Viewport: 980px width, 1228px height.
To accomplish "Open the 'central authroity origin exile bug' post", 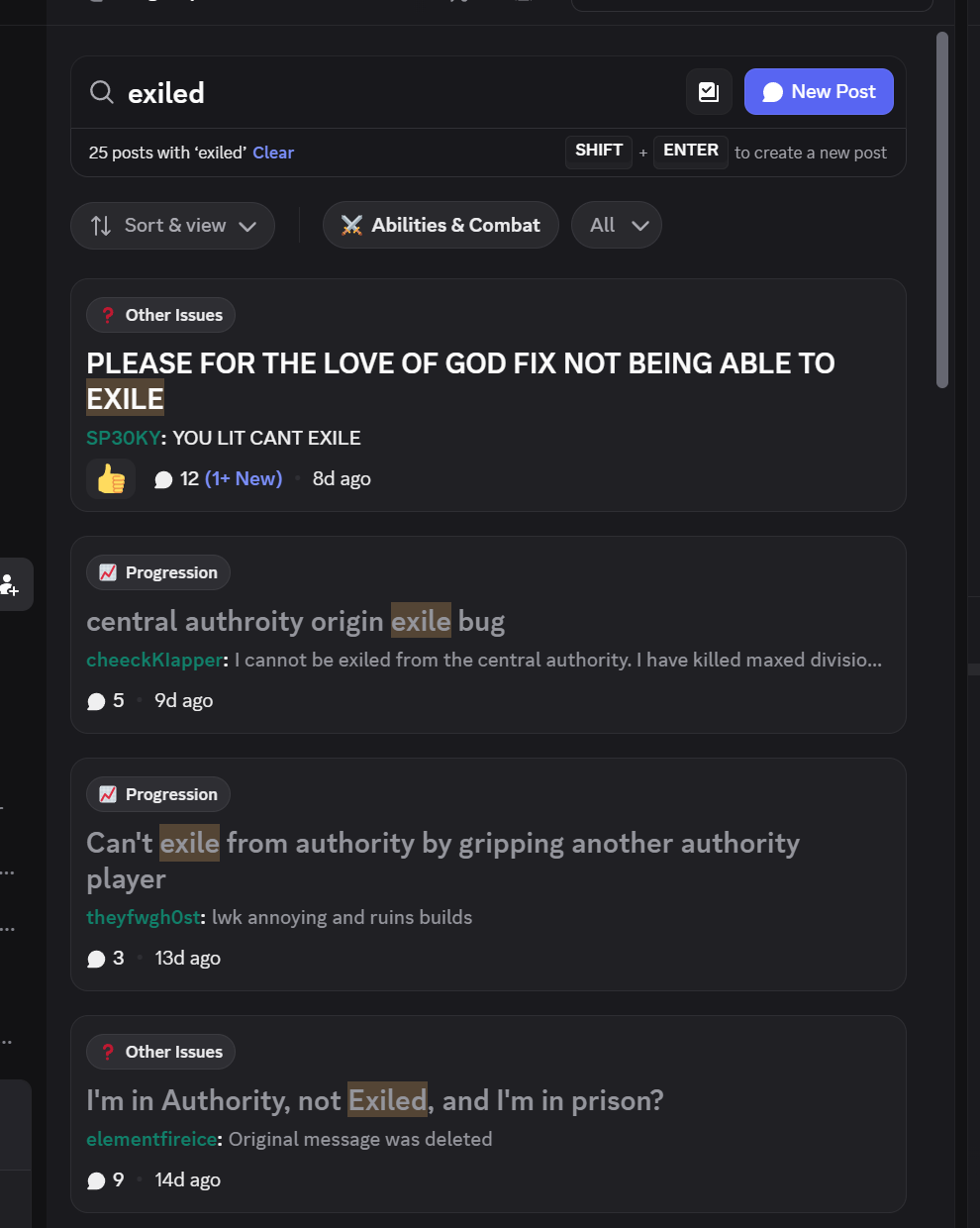I will pos(295,622).
